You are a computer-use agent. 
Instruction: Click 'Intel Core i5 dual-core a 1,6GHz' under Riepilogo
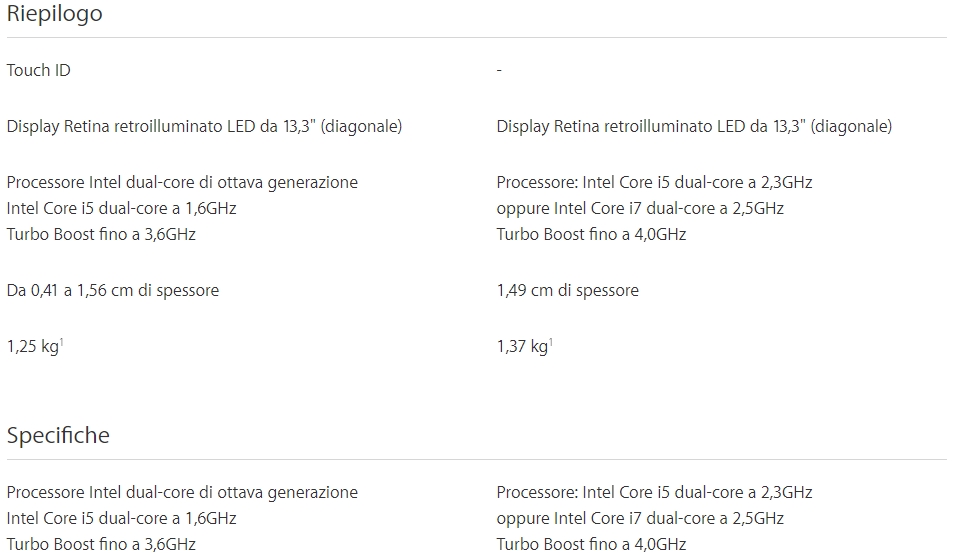pyautogui.click(x=121, y=208)
